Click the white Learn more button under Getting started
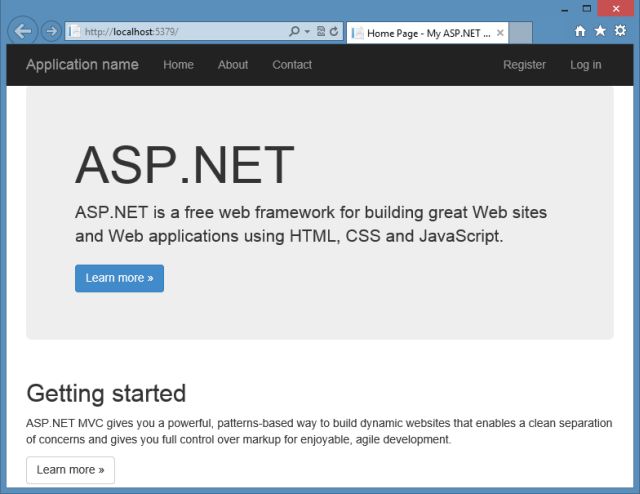Screen dimensions: 640x494 [x=70, y=470]
